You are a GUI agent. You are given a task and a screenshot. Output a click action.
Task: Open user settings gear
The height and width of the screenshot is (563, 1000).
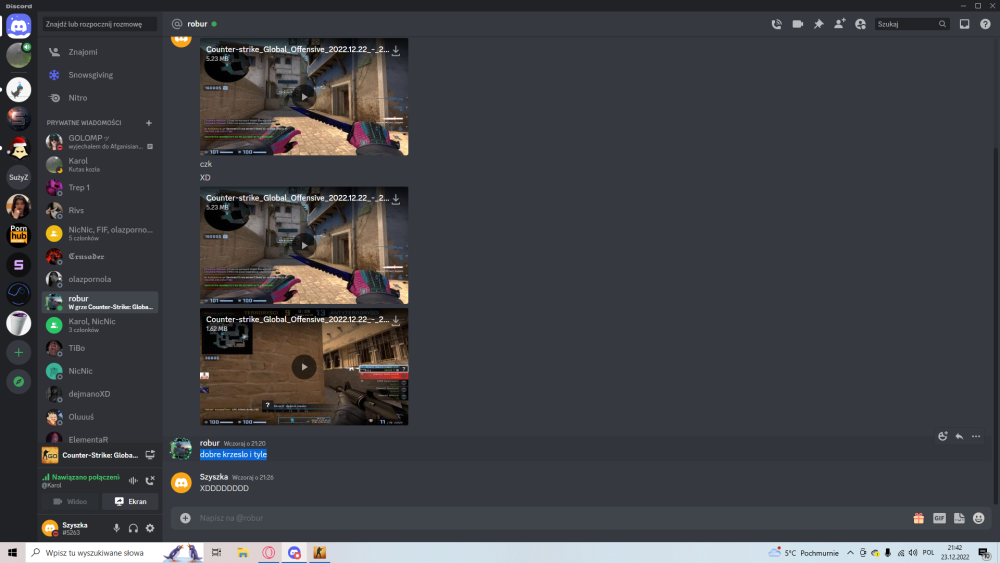pyautogui.click(x=150, y=528)
